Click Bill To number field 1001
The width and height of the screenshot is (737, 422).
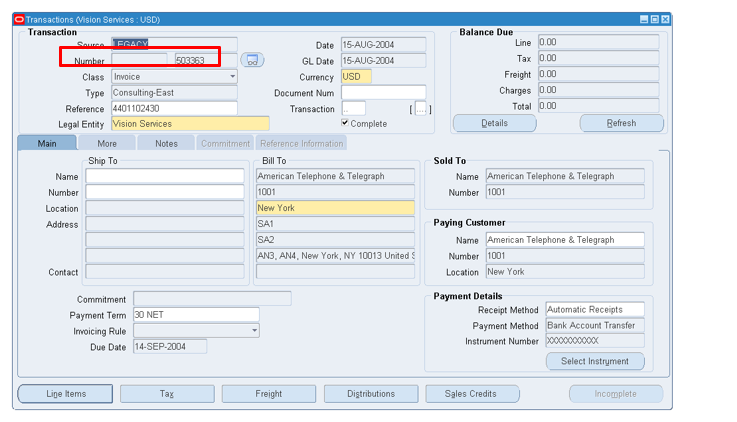pos(335,192)
